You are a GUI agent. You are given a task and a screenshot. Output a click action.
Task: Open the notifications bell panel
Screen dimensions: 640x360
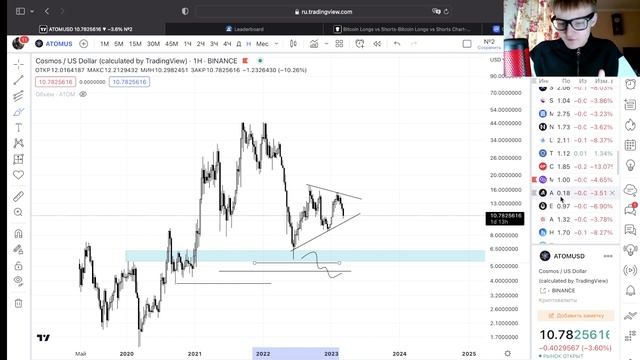631,291
